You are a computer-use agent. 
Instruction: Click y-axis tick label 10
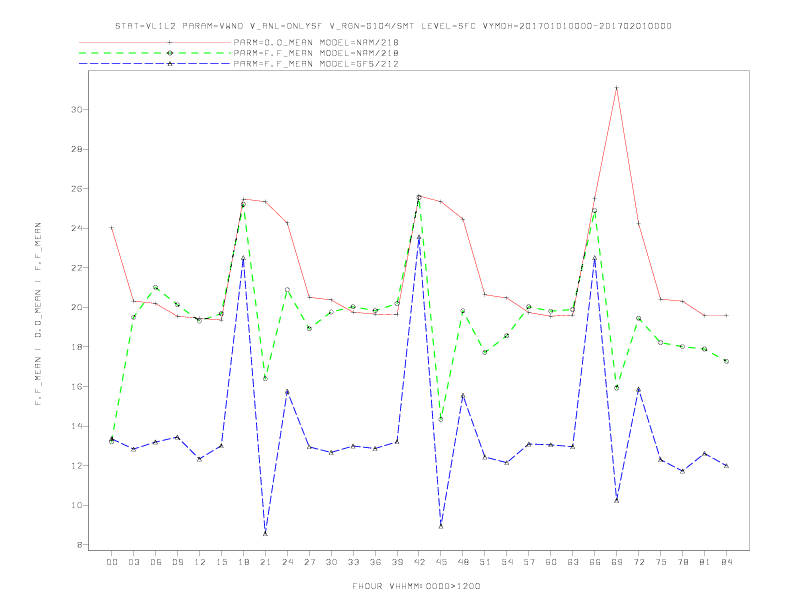pos(77,505)
